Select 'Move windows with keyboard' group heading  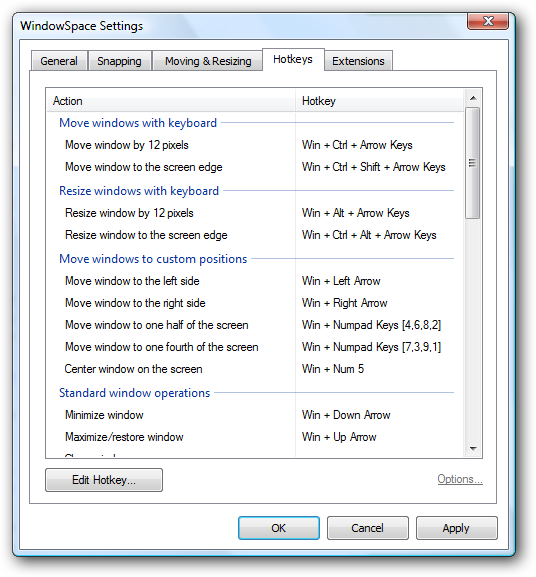pyautogui.click(x=138, y=123)
